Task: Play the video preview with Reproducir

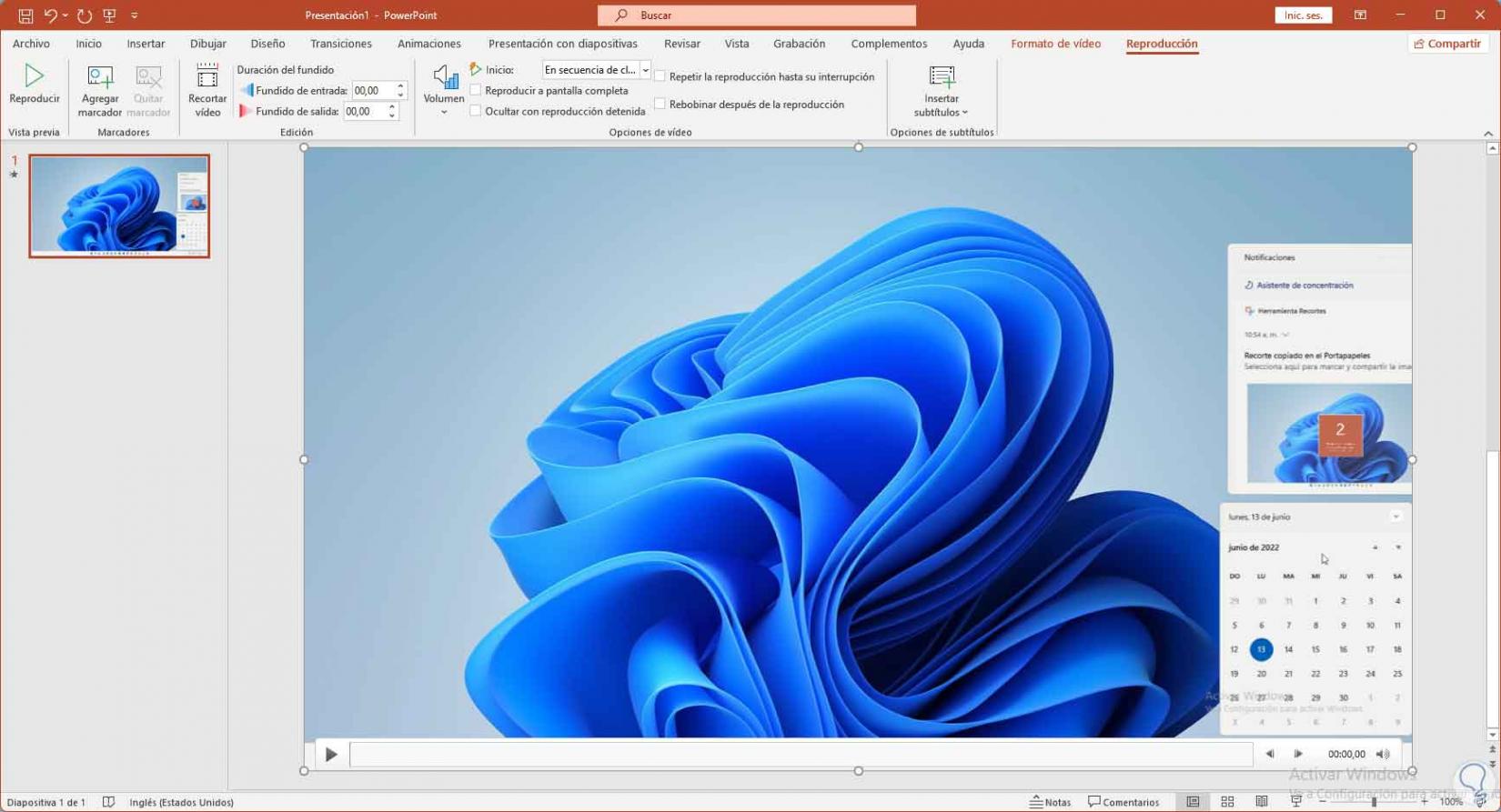Action: [x=35, y=84]
